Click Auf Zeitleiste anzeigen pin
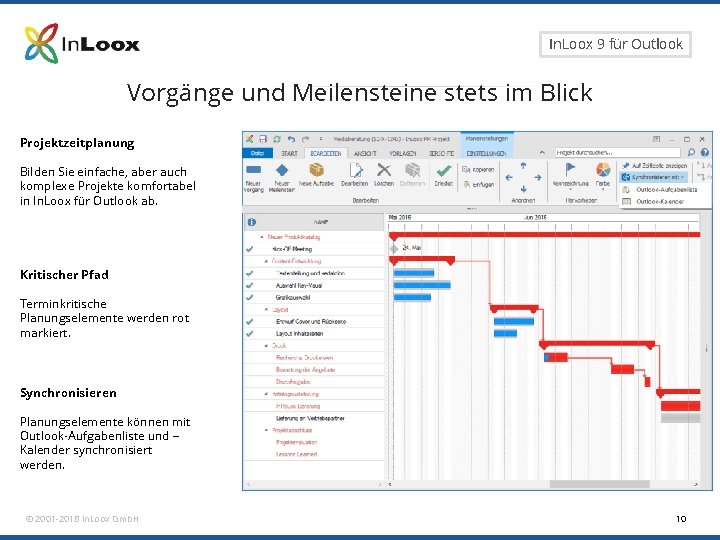Screen dimensions: 720x540 click(654, 165)
